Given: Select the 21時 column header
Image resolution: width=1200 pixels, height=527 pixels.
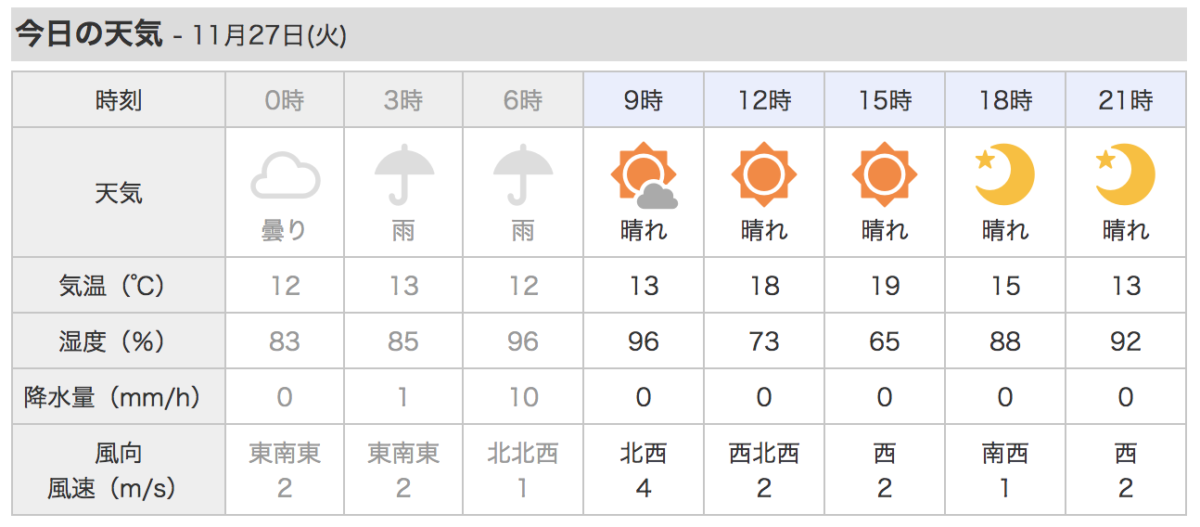Looking at the screenshot, I should [x=1126, y=100].
